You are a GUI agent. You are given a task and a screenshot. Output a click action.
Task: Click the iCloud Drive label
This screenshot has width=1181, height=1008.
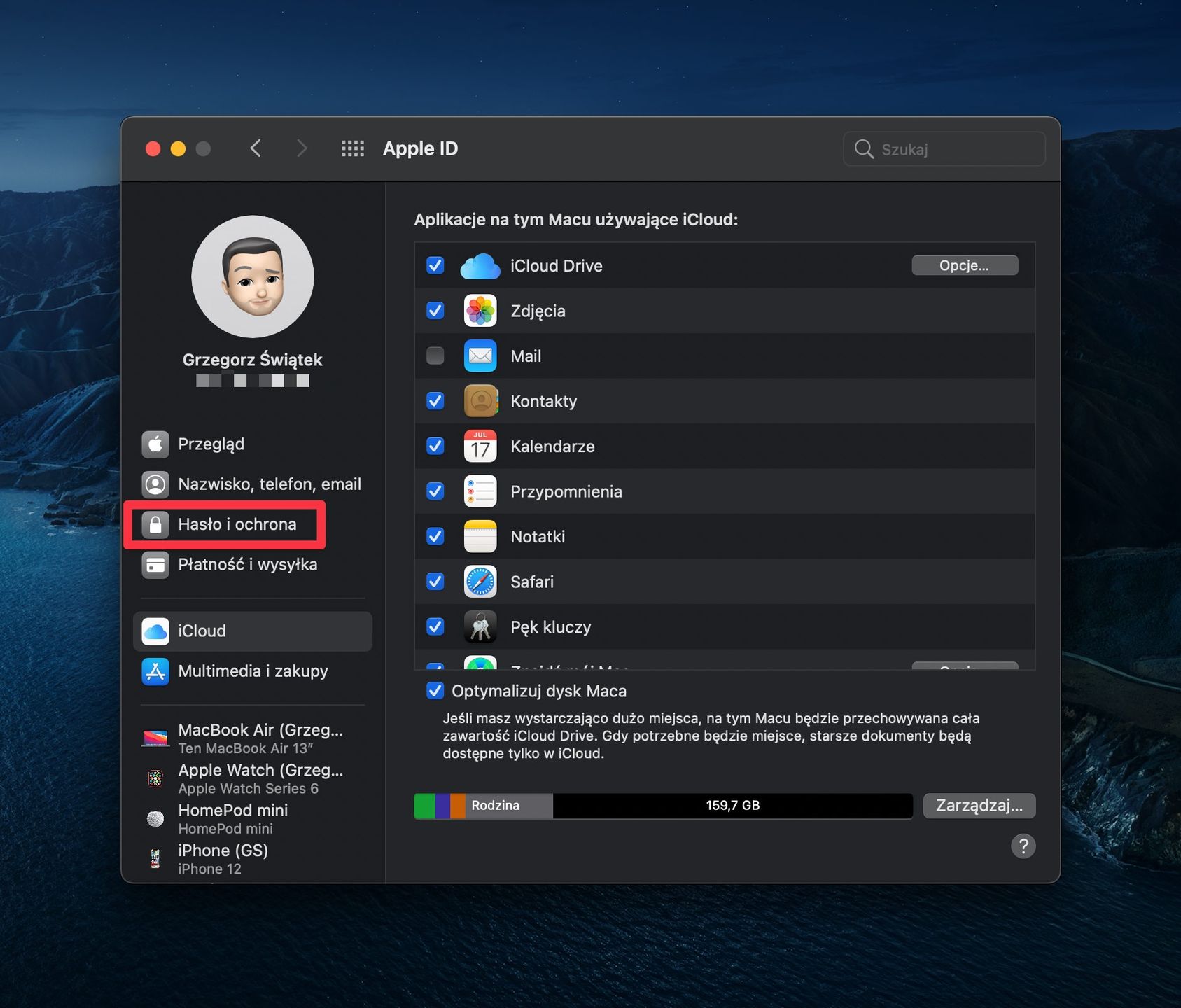tap(557, 267)
